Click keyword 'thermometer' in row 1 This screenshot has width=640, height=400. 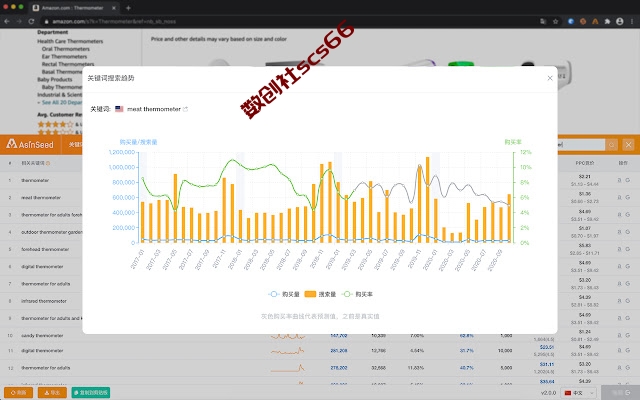[35, 180]
